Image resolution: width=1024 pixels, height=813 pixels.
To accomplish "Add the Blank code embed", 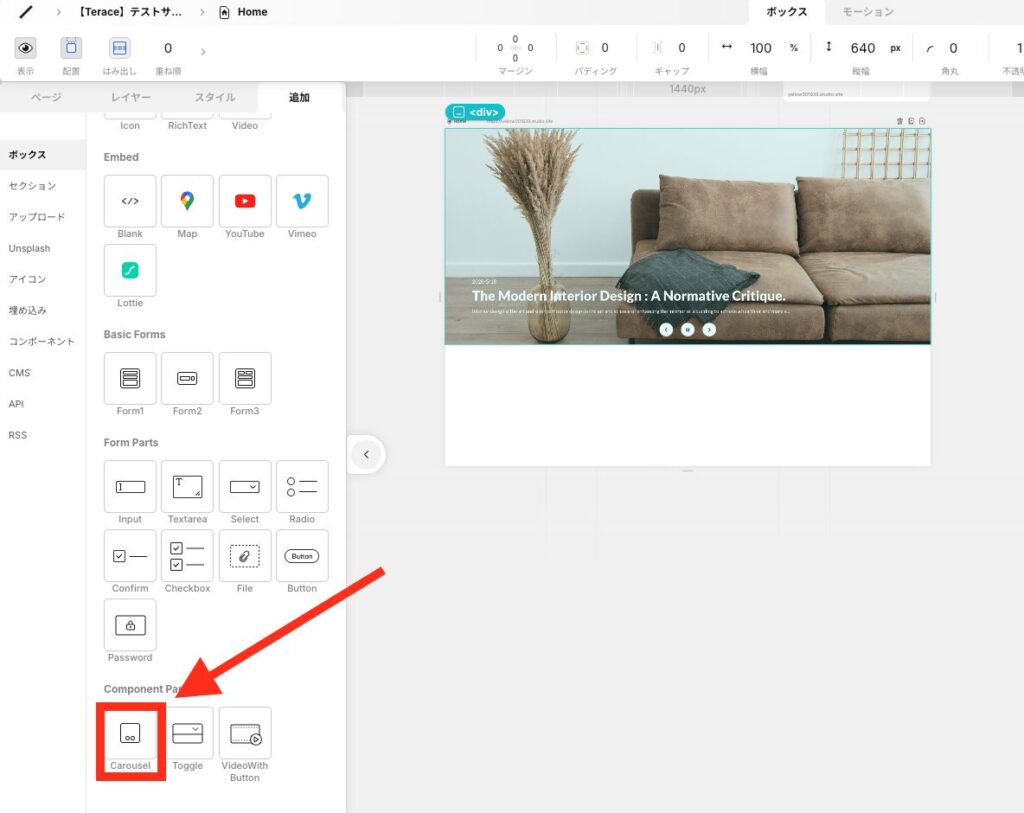I will point(130,201).
